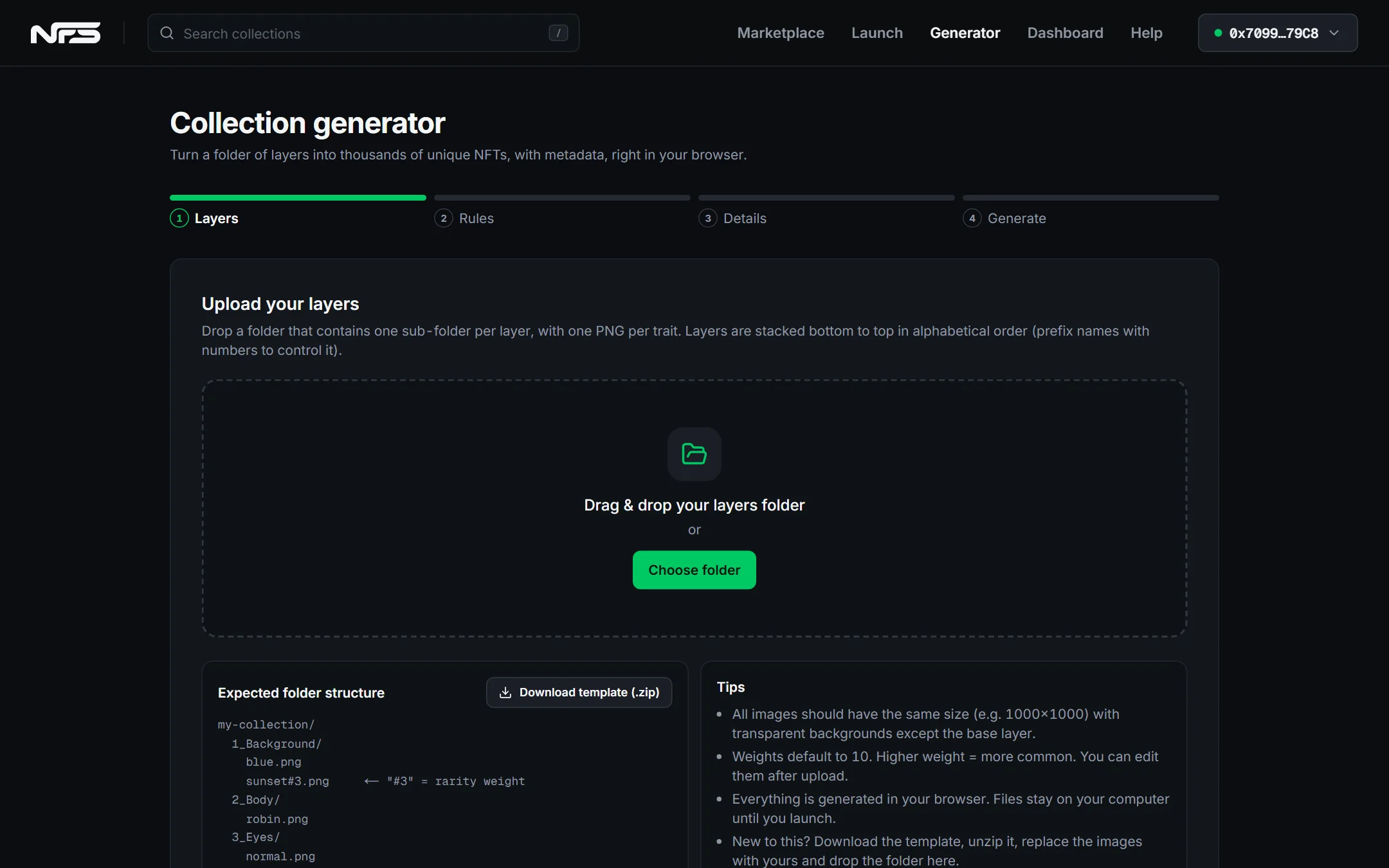The height and width of the screenshot is (868, 1389).
Task: Click the Choose folder button
Action: click(694, 570)
